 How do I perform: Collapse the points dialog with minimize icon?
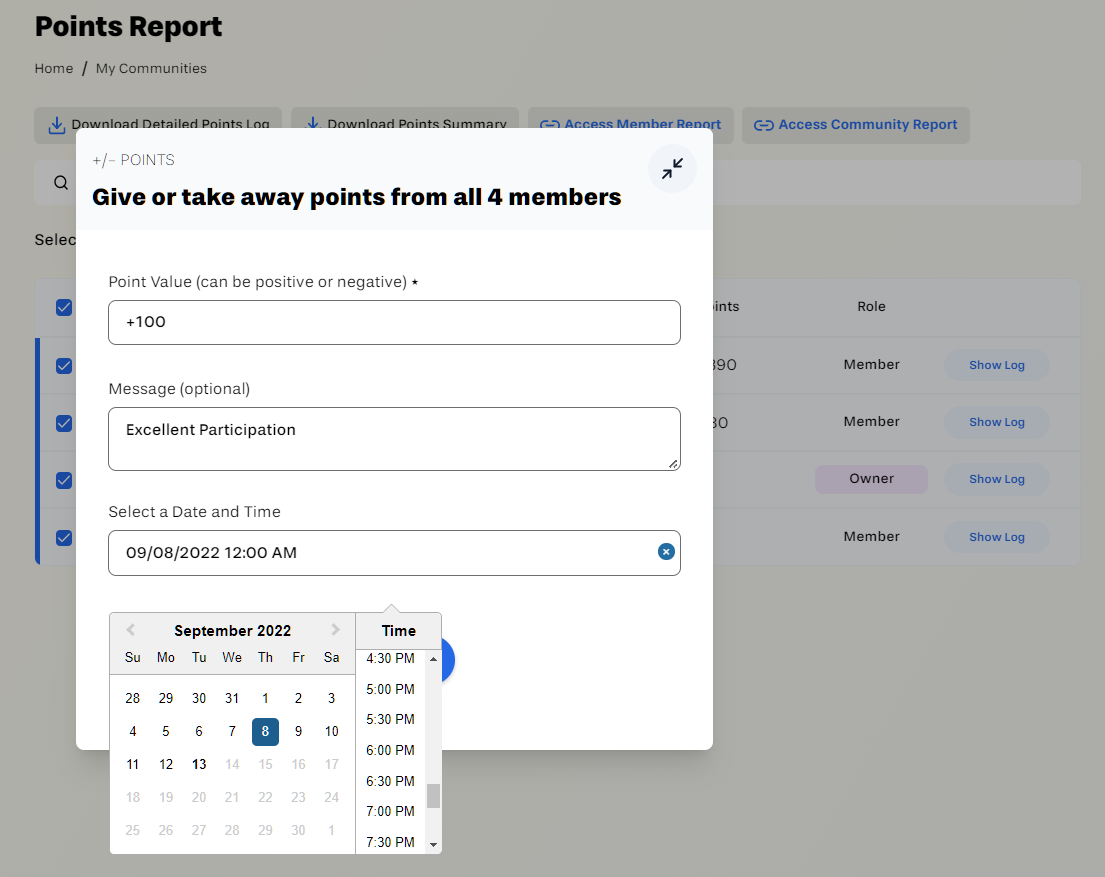(672, 169)
